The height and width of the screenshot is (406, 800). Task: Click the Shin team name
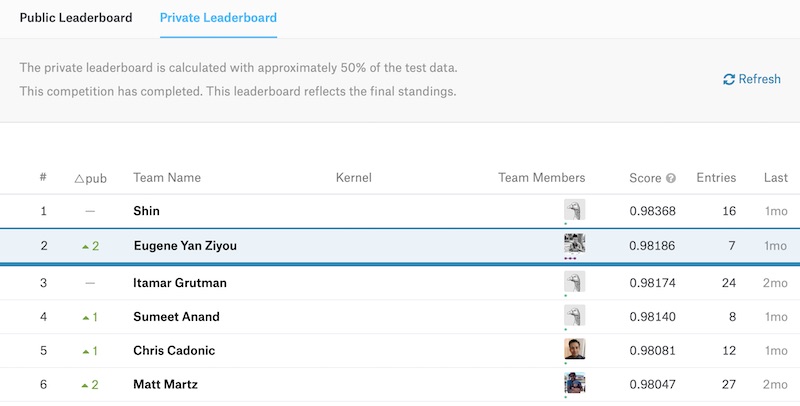point(146,211)
